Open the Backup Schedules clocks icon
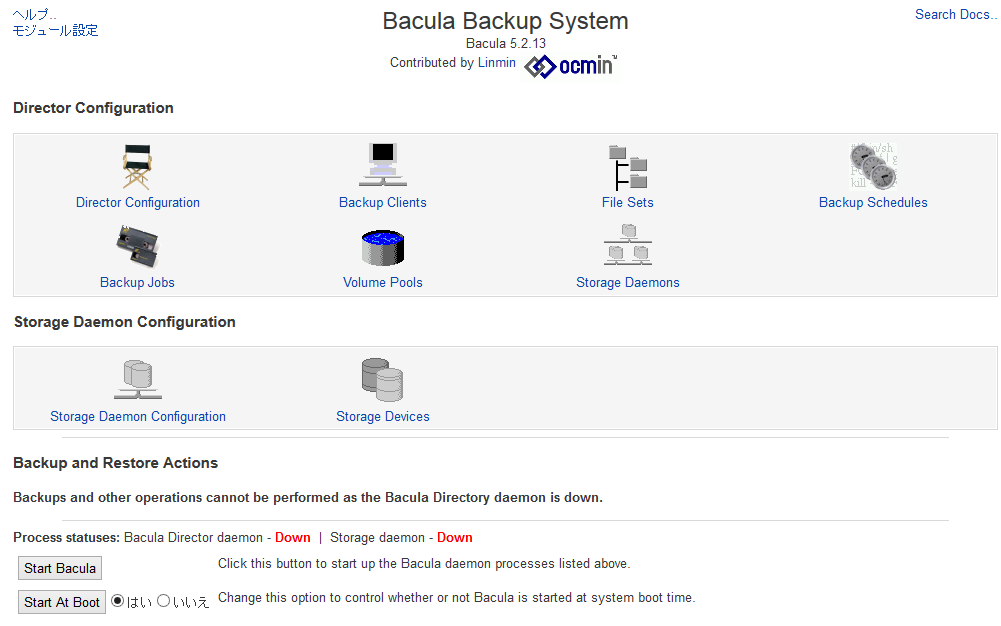The height and width of the screenshot is (626, 1001). (x=873, y=166)
